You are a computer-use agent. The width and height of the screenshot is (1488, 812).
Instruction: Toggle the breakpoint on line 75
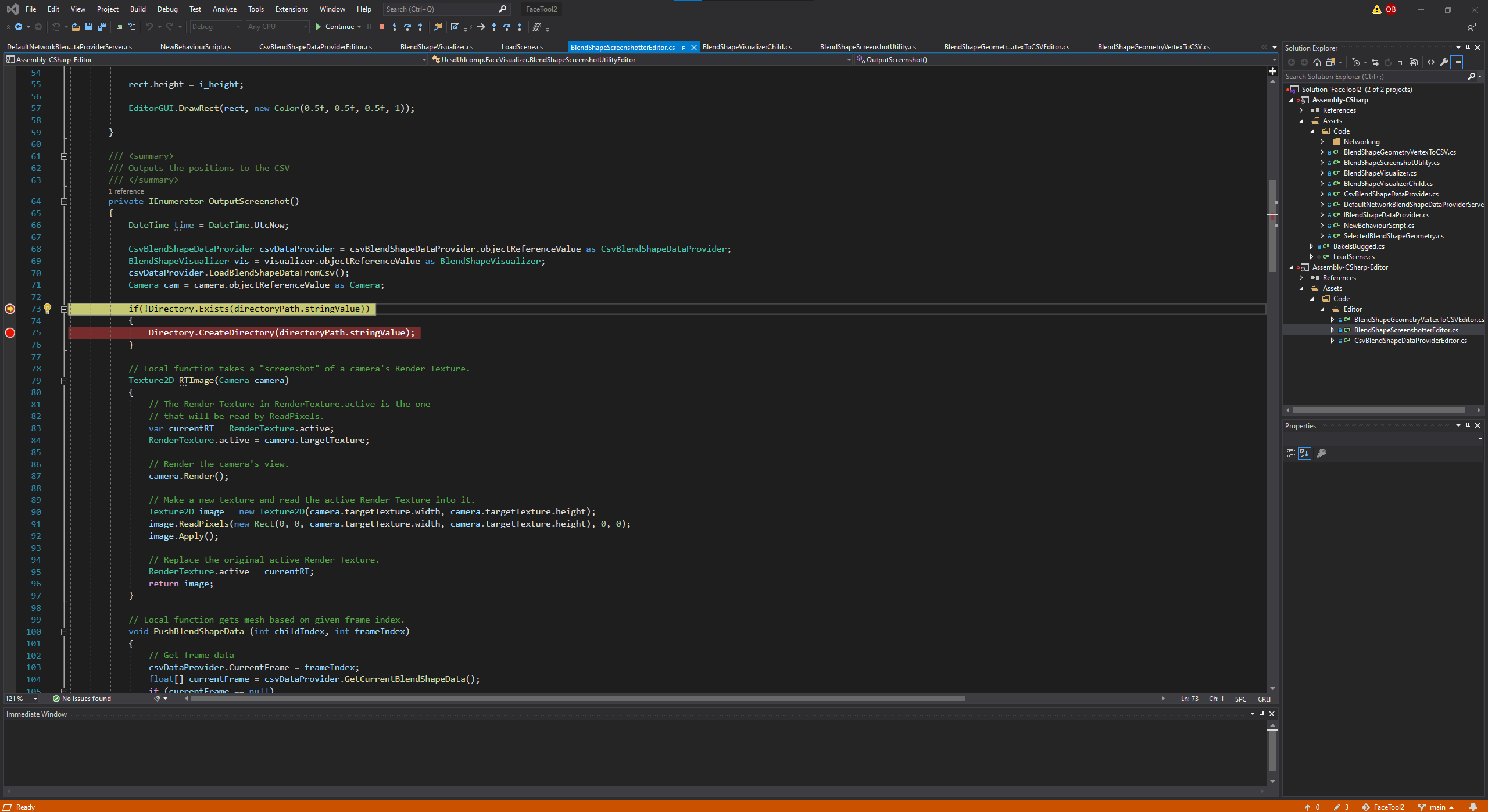10,332
